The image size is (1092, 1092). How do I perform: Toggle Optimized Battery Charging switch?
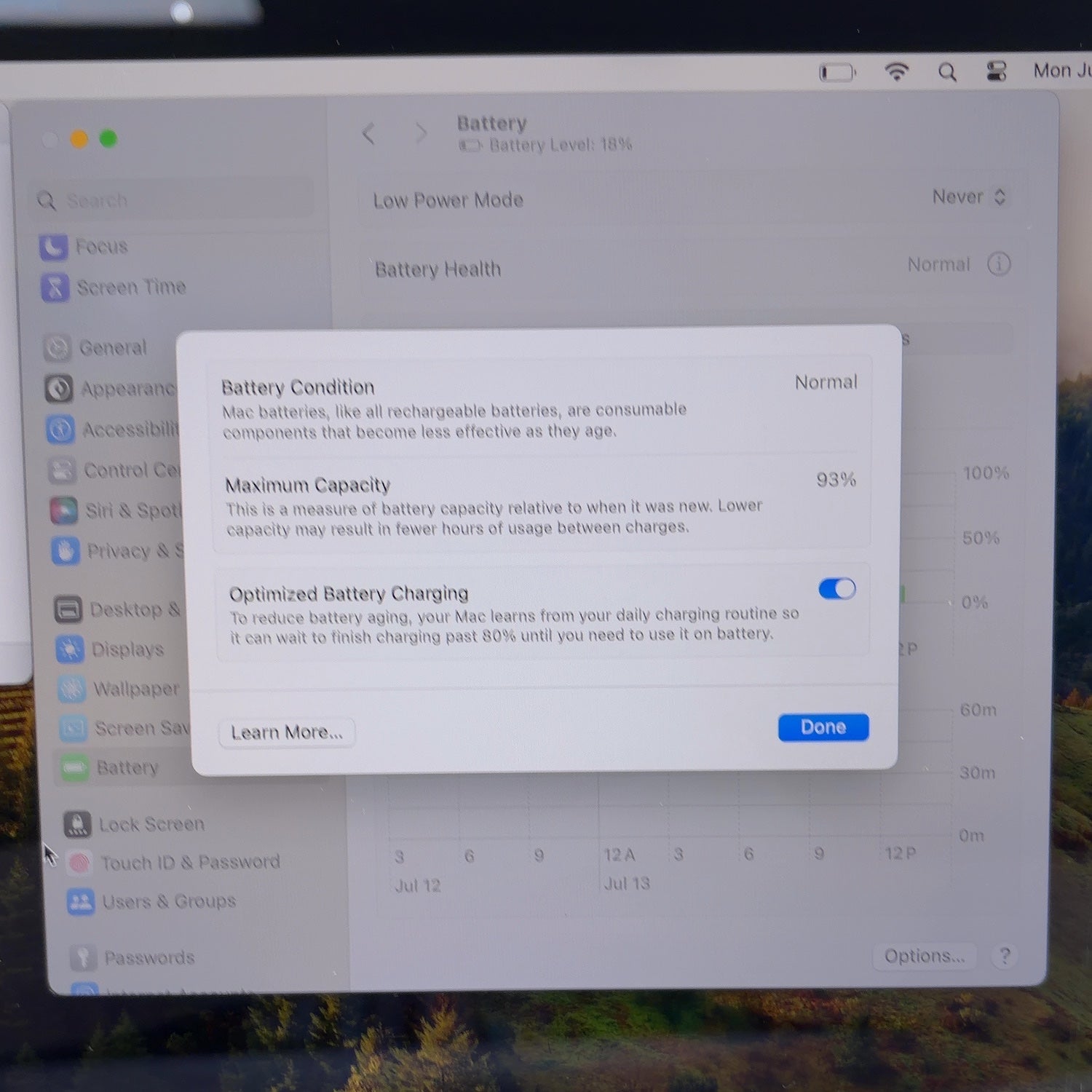(x=836, y=588)
